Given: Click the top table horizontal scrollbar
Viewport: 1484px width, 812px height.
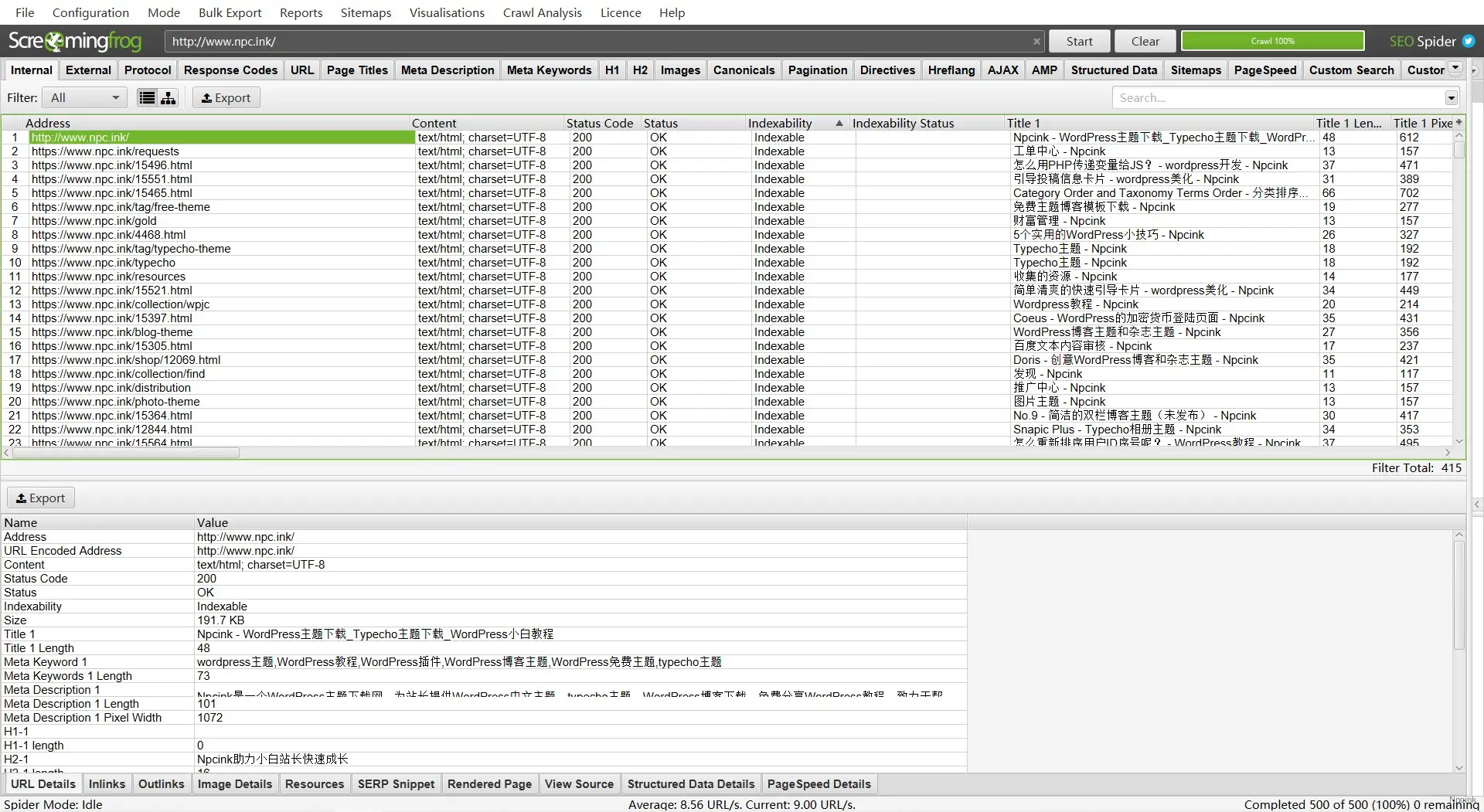Looking at the screenshot, I should tap(126, 453).
